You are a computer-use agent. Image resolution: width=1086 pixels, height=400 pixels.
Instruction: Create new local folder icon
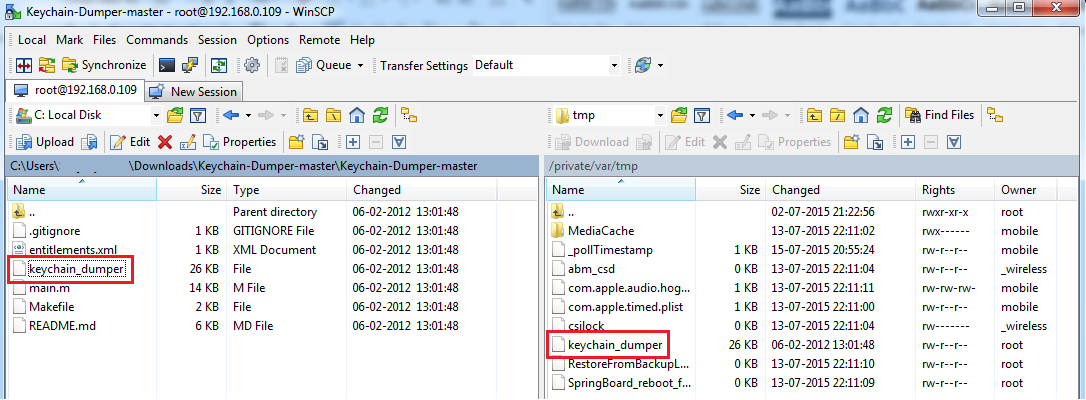click(297, 142)
